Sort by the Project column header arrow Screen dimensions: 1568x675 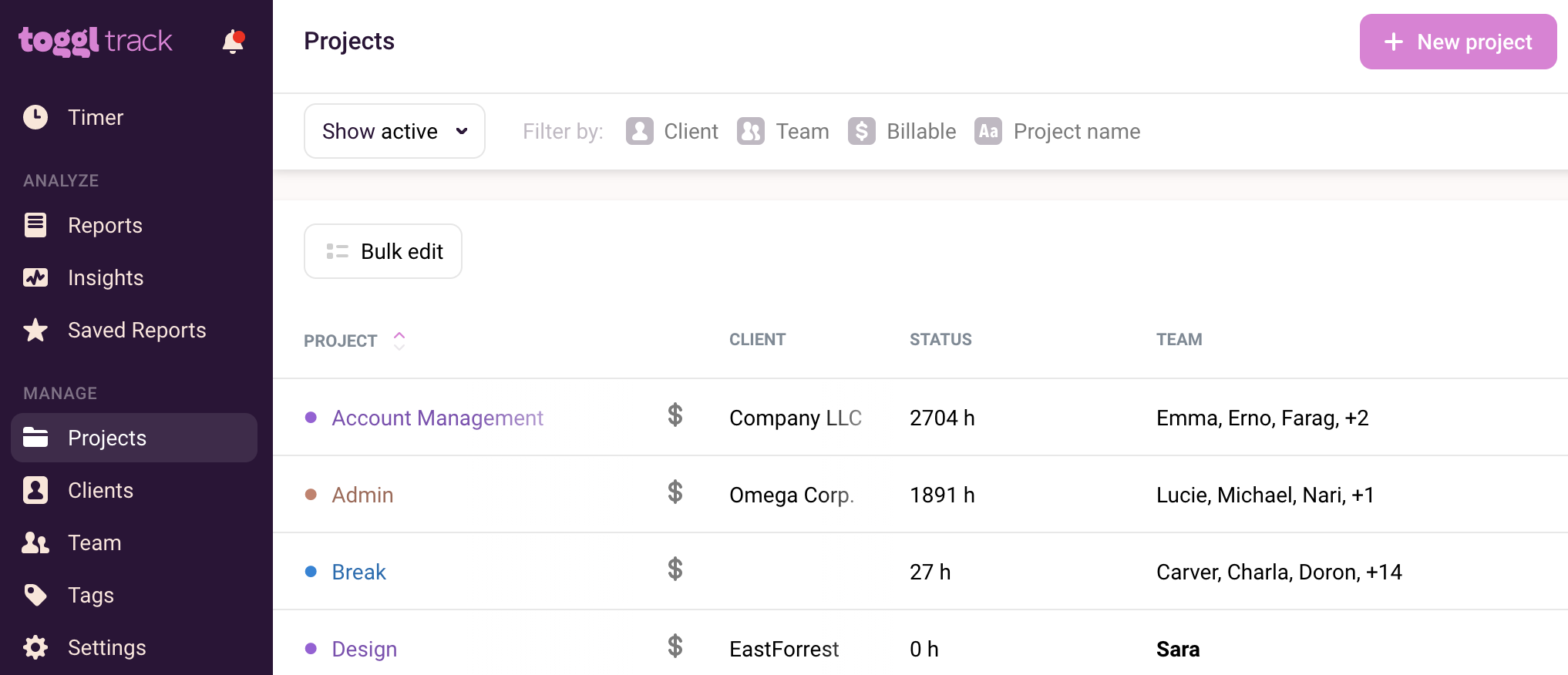(x=399, y=340)
